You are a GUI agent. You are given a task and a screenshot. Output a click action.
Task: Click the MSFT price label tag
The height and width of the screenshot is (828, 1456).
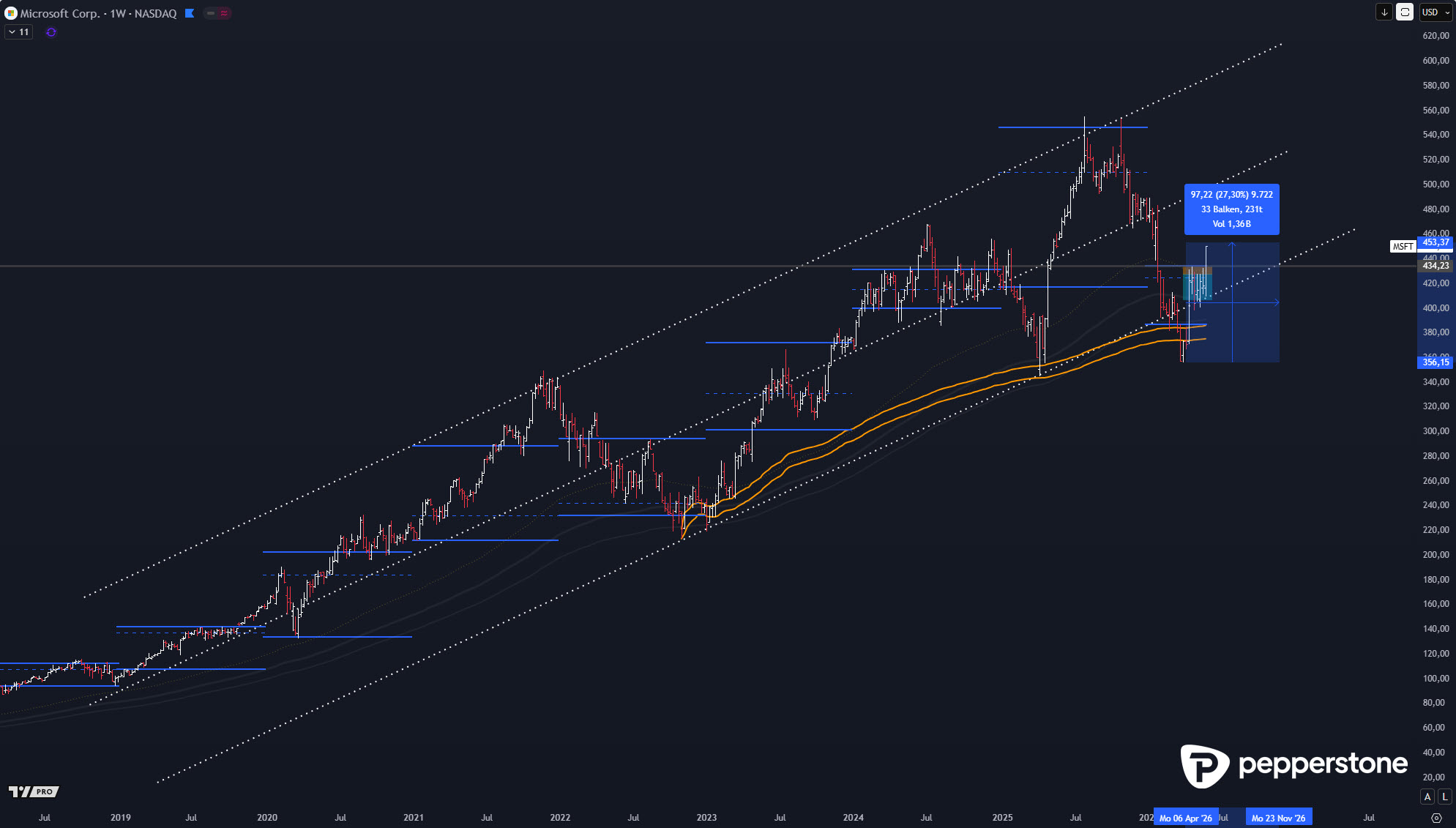point(1403,247)
